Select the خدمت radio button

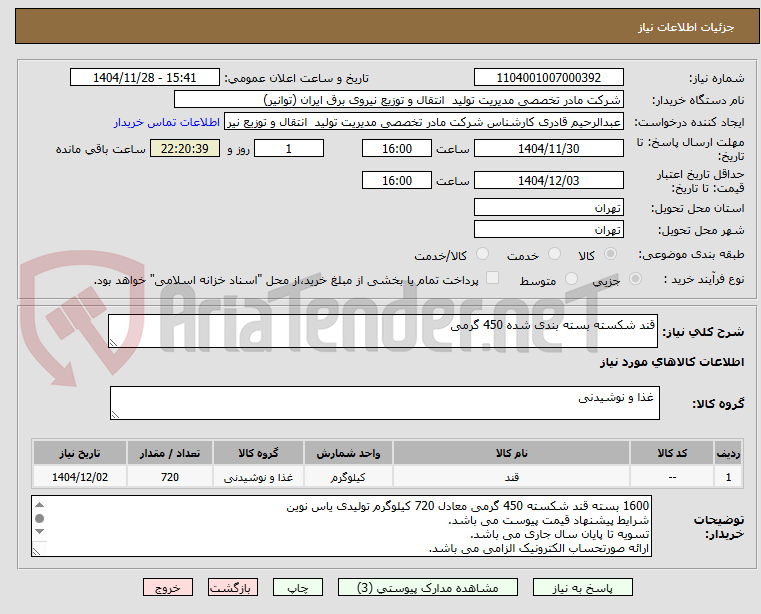554,254
